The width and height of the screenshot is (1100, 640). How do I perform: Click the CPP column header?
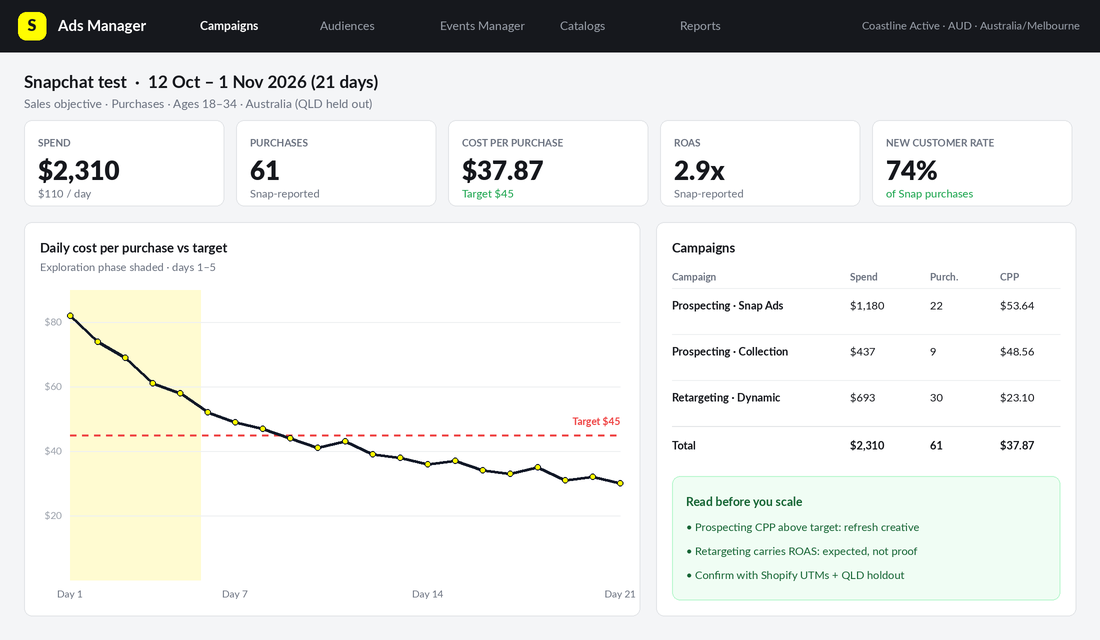[x=1010, y=276]
